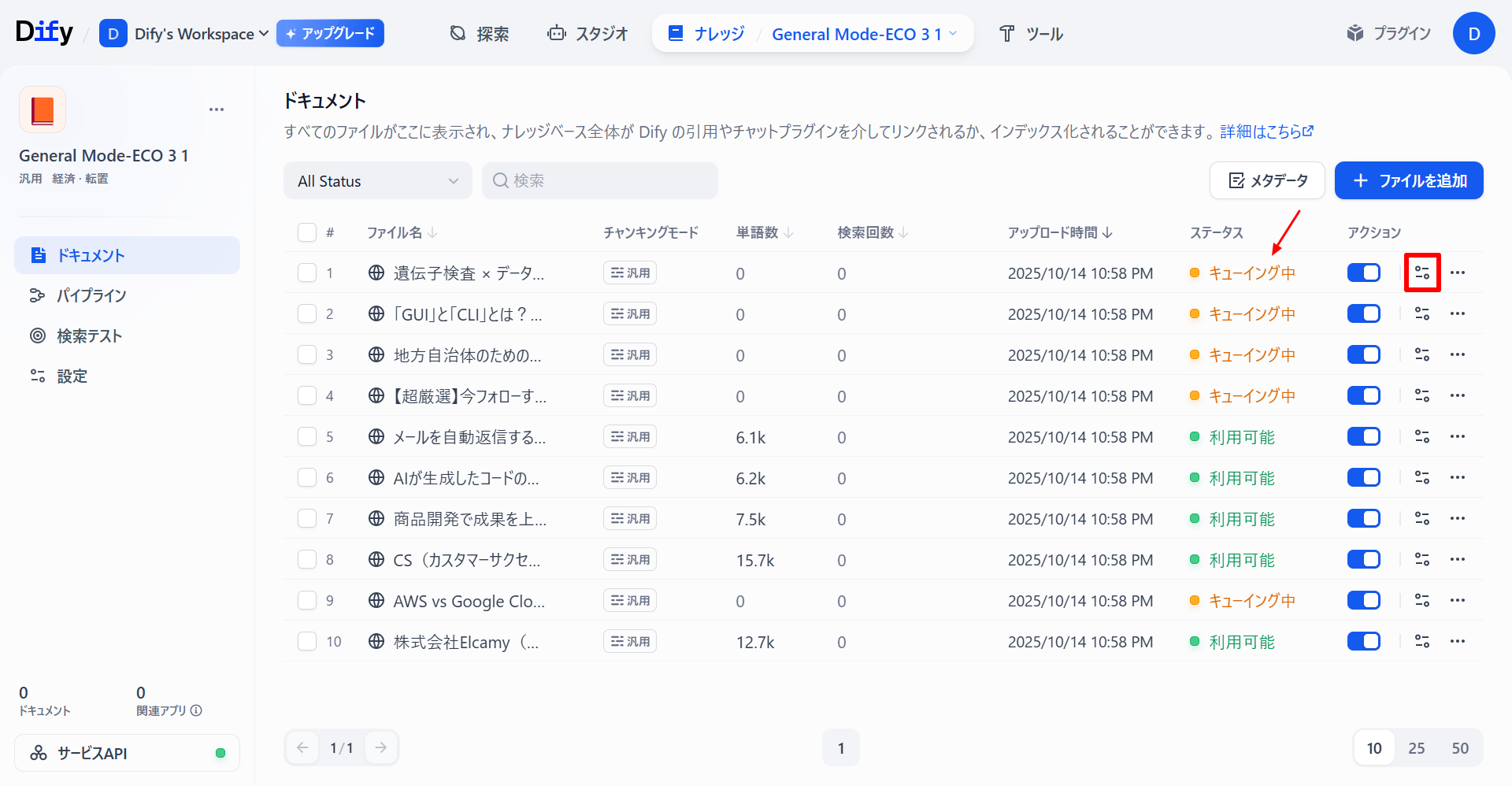Screen dimensions: 1512x786
Task: Open the スタジオ tab in top navigation
Action: coord(588,34)
